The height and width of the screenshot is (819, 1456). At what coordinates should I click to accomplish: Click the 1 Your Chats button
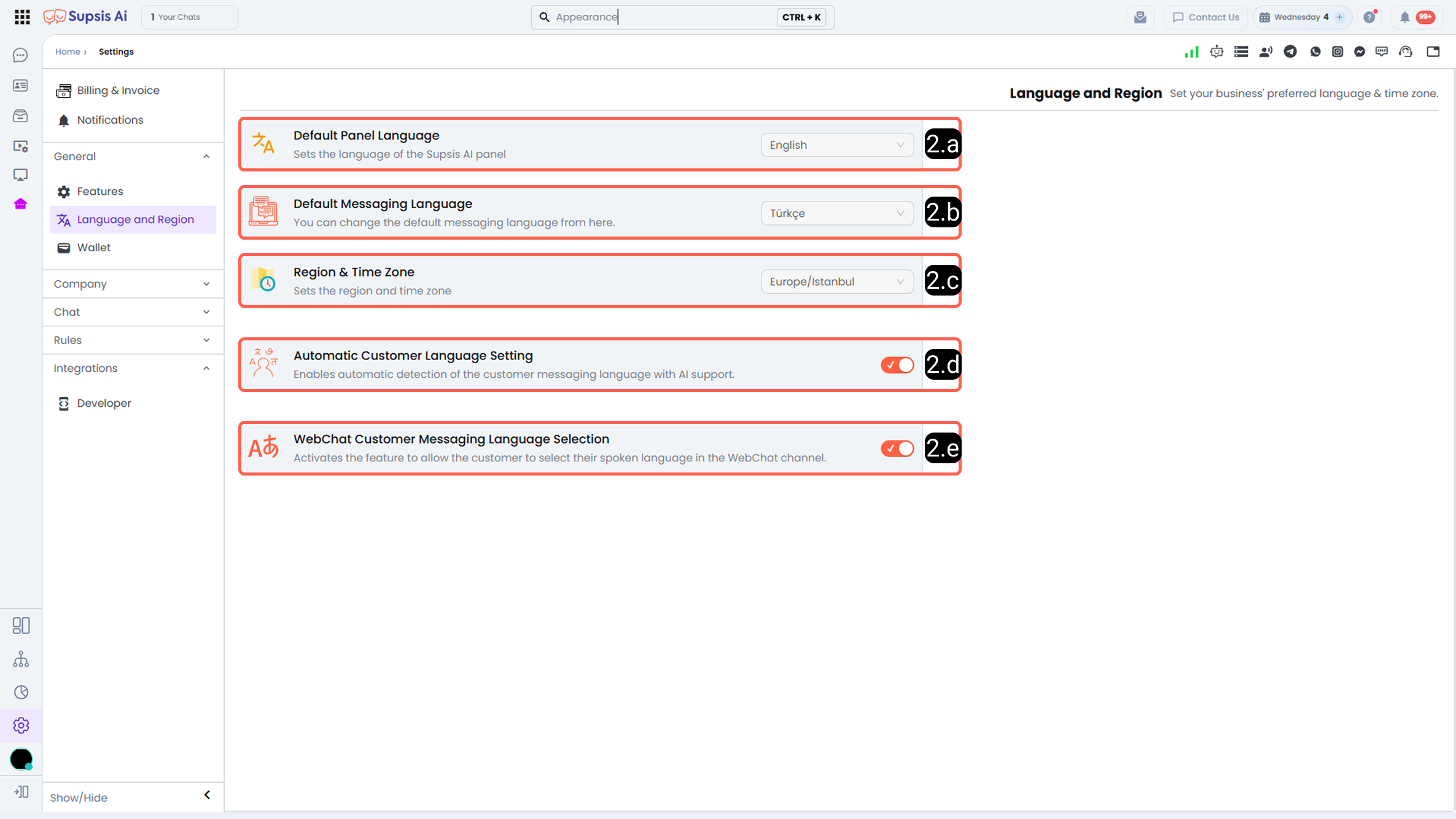(189, 17)
